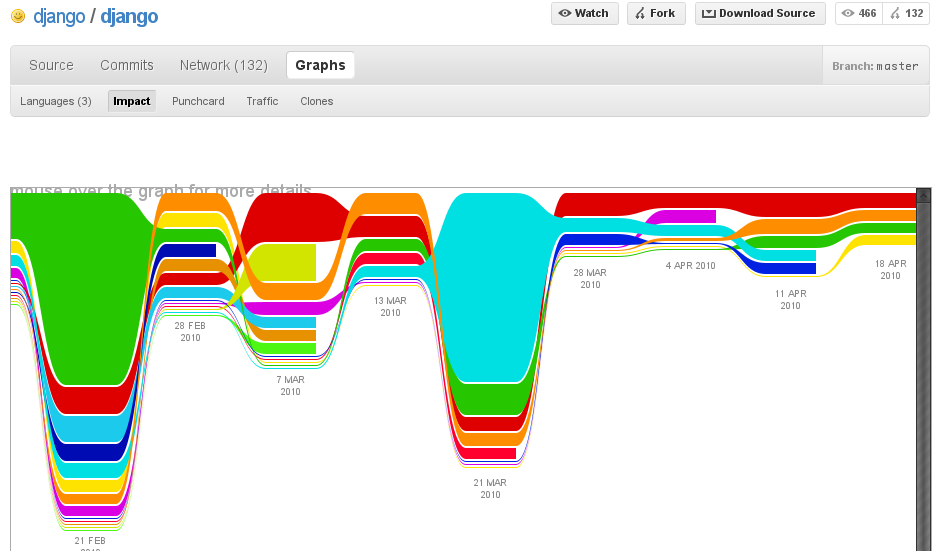Screen dimensions: 950x551
Task: Switch to the Commits tab
Action: [127, 65]
